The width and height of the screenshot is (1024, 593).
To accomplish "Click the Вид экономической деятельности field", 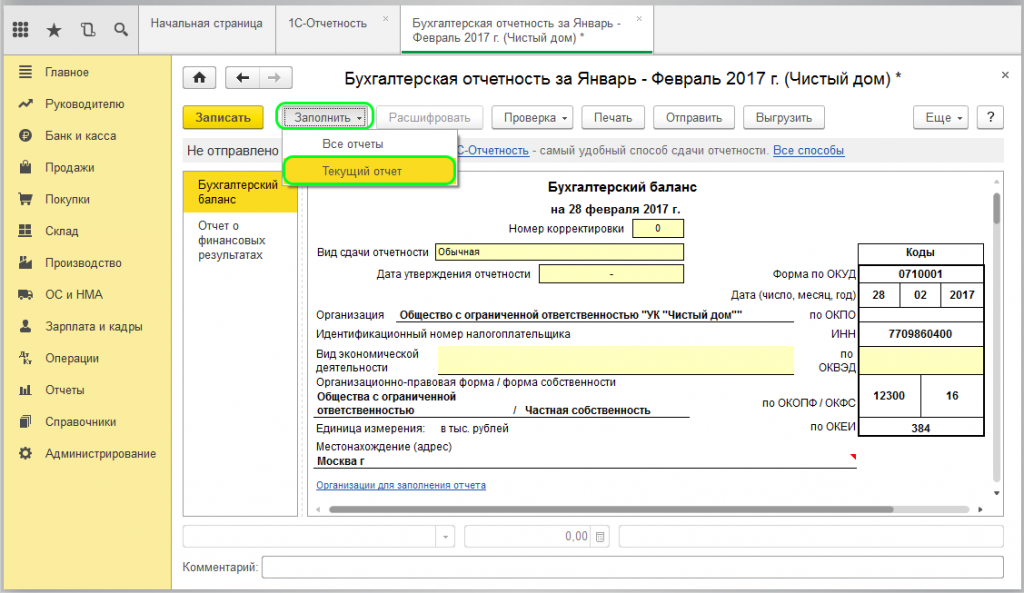I will pos(616,361).
